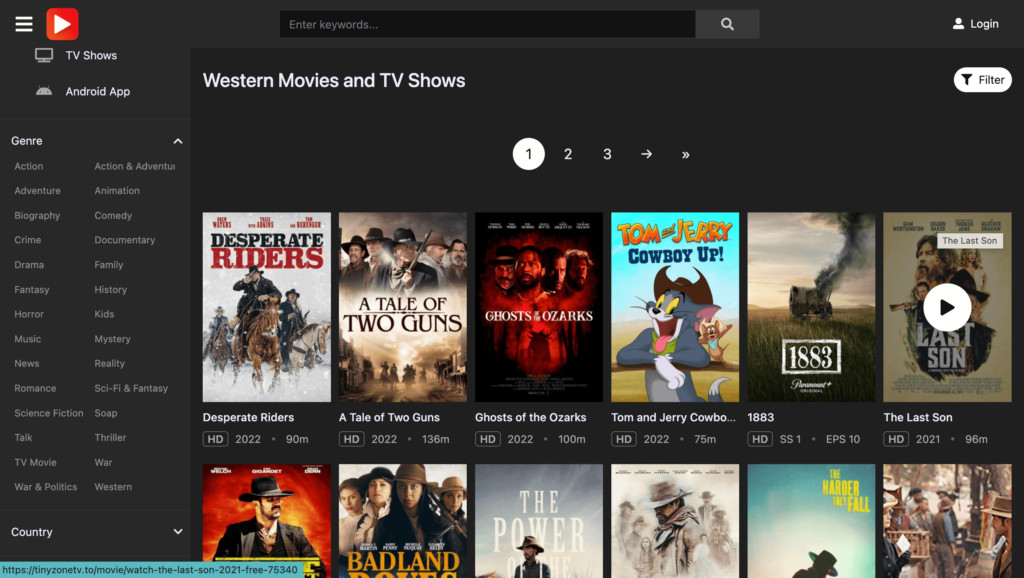Select the Animation genre

click(117, 191)
